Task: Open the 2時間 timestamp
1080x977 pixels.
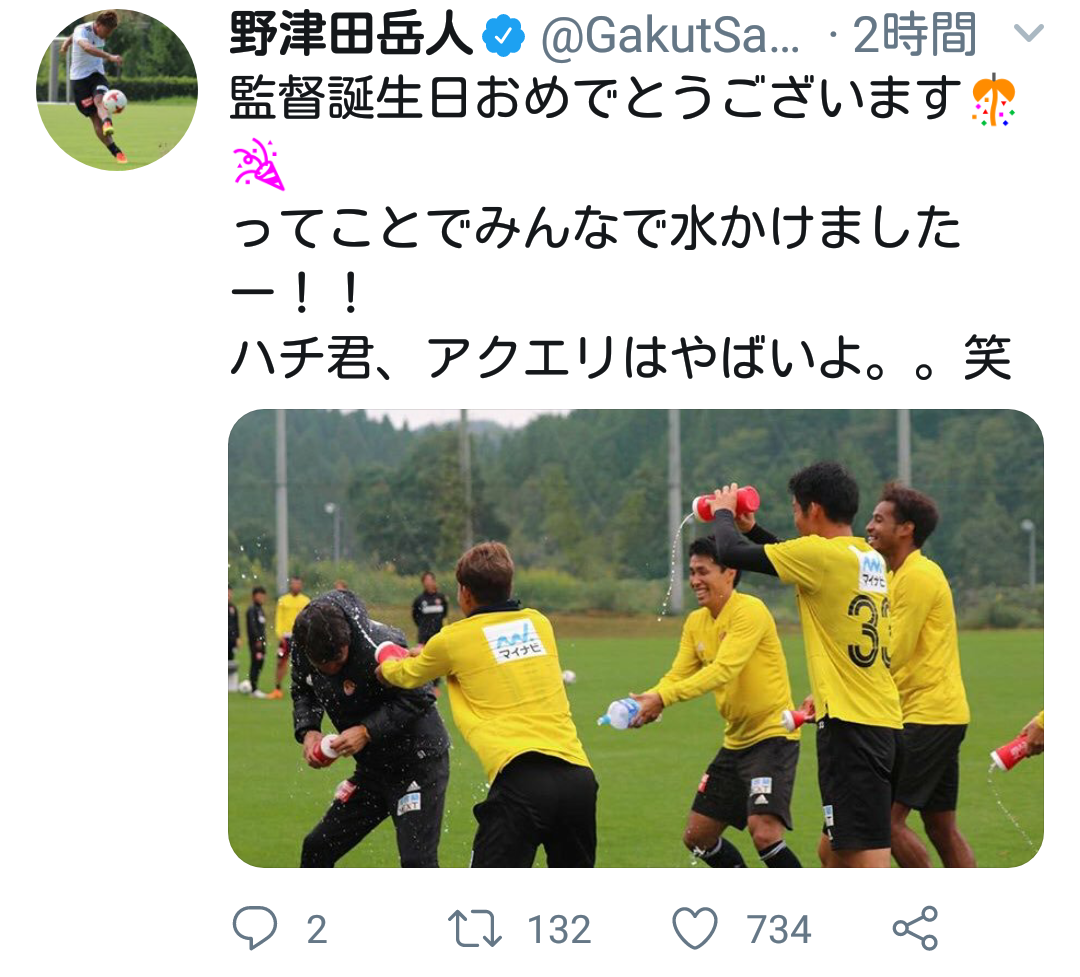Action: [x=915, y=34]
